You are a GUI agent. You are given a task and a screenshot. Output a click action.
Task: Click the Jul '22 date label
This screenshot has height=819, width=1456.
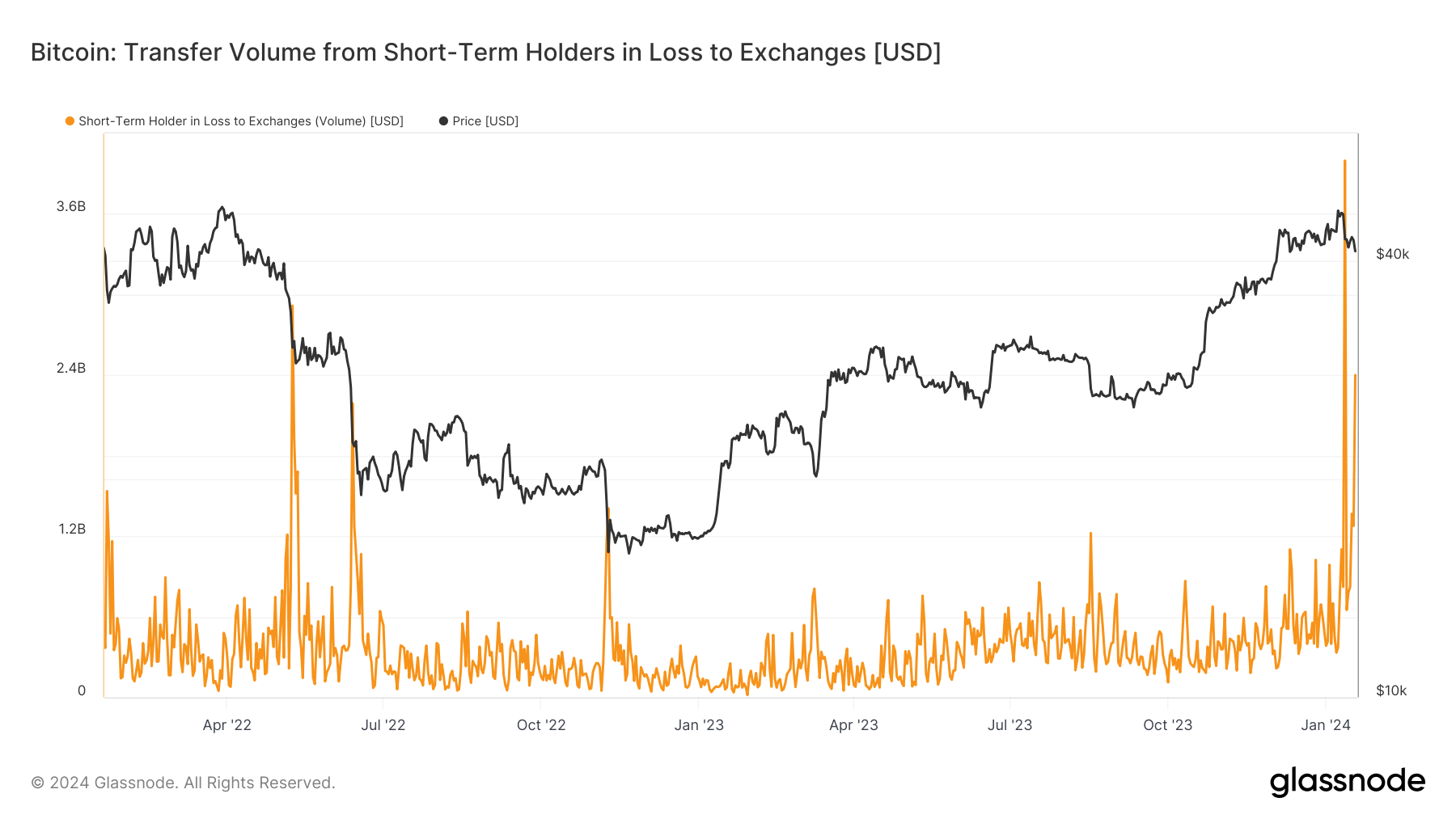[x=383, y=725]
